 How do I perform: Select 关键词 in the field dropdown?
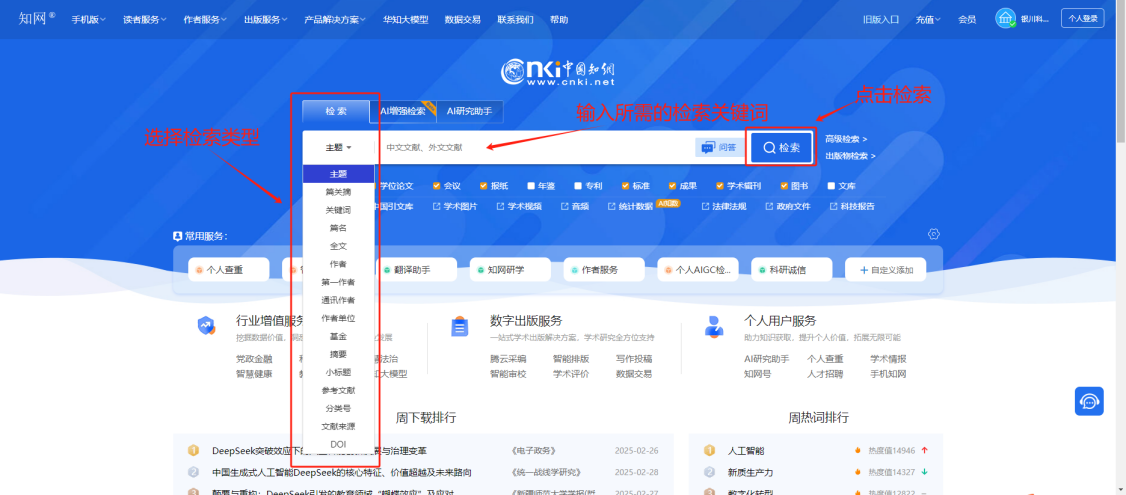[x=338, y=210]
